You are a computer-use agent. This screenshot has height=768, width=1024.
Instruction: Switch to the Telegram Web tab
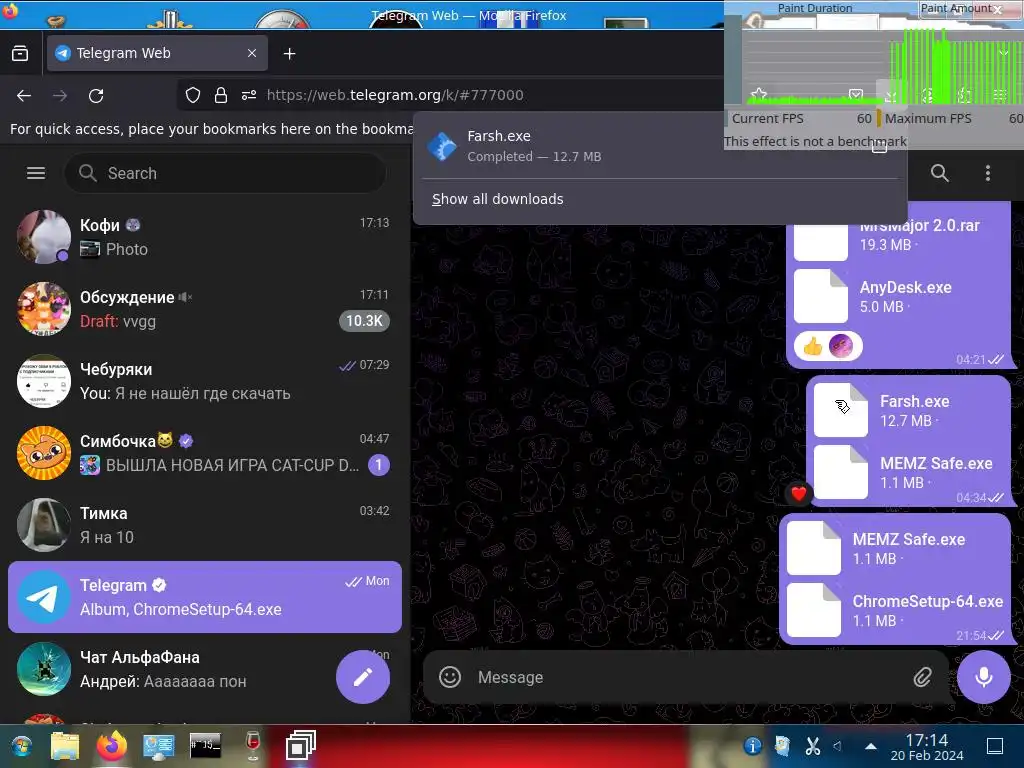[x=157, y=54]
